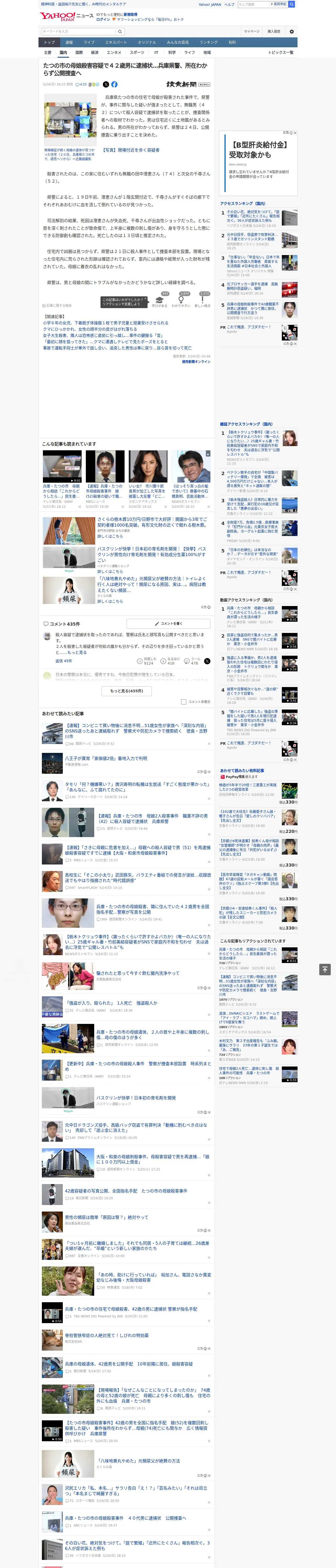Click the マイページ button
Viewport: 336px width, 1568px height.
click(252, 32)
